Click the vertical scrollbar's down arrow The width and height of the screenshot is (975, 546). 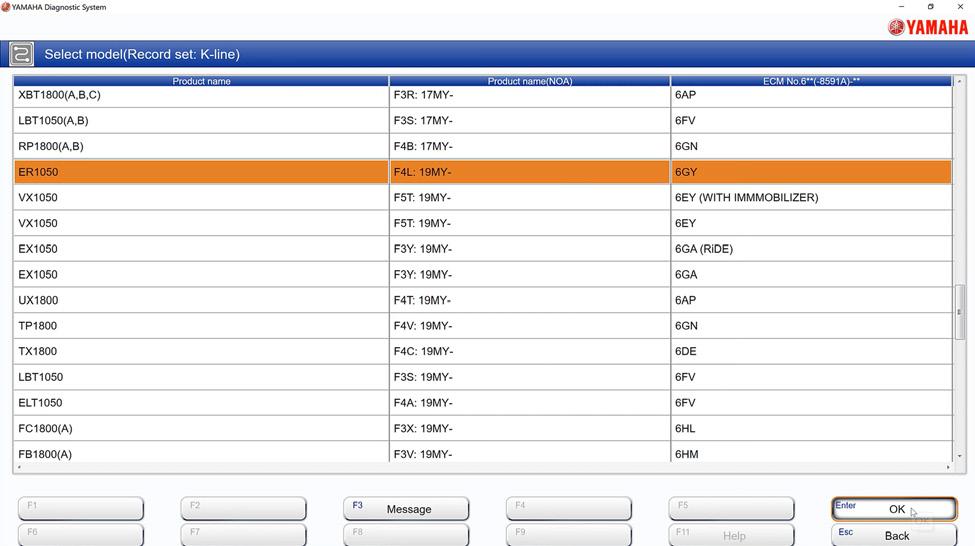(x=959, y=456)
